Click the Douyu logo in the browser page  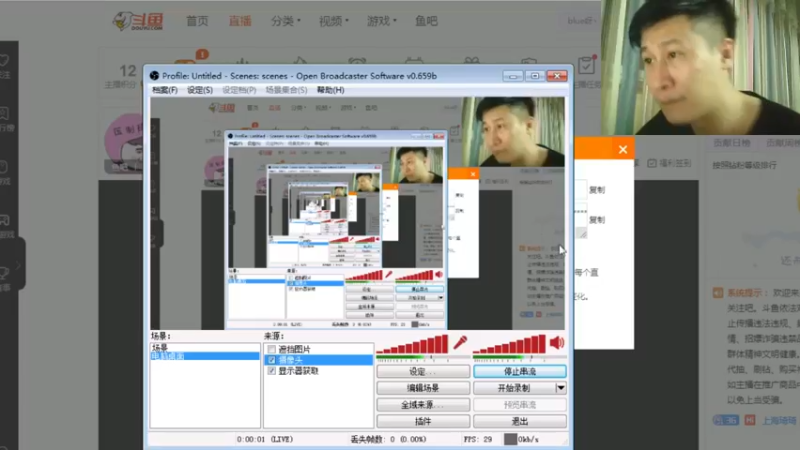point(138,21)
